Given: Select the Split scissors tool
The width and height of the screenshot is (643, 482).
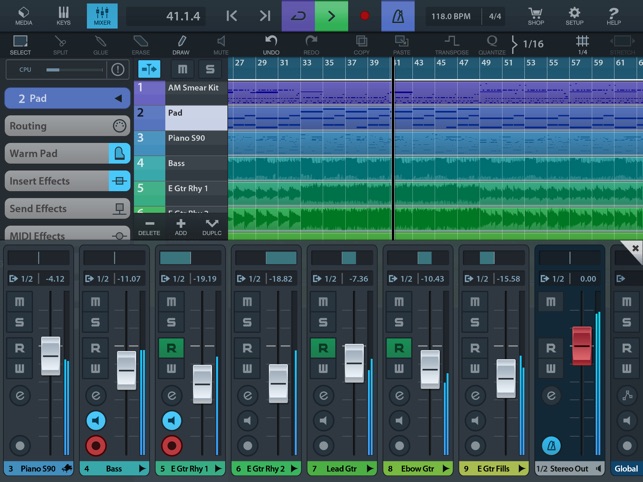Looking at the screenshot, I should (x=61, y=44).
